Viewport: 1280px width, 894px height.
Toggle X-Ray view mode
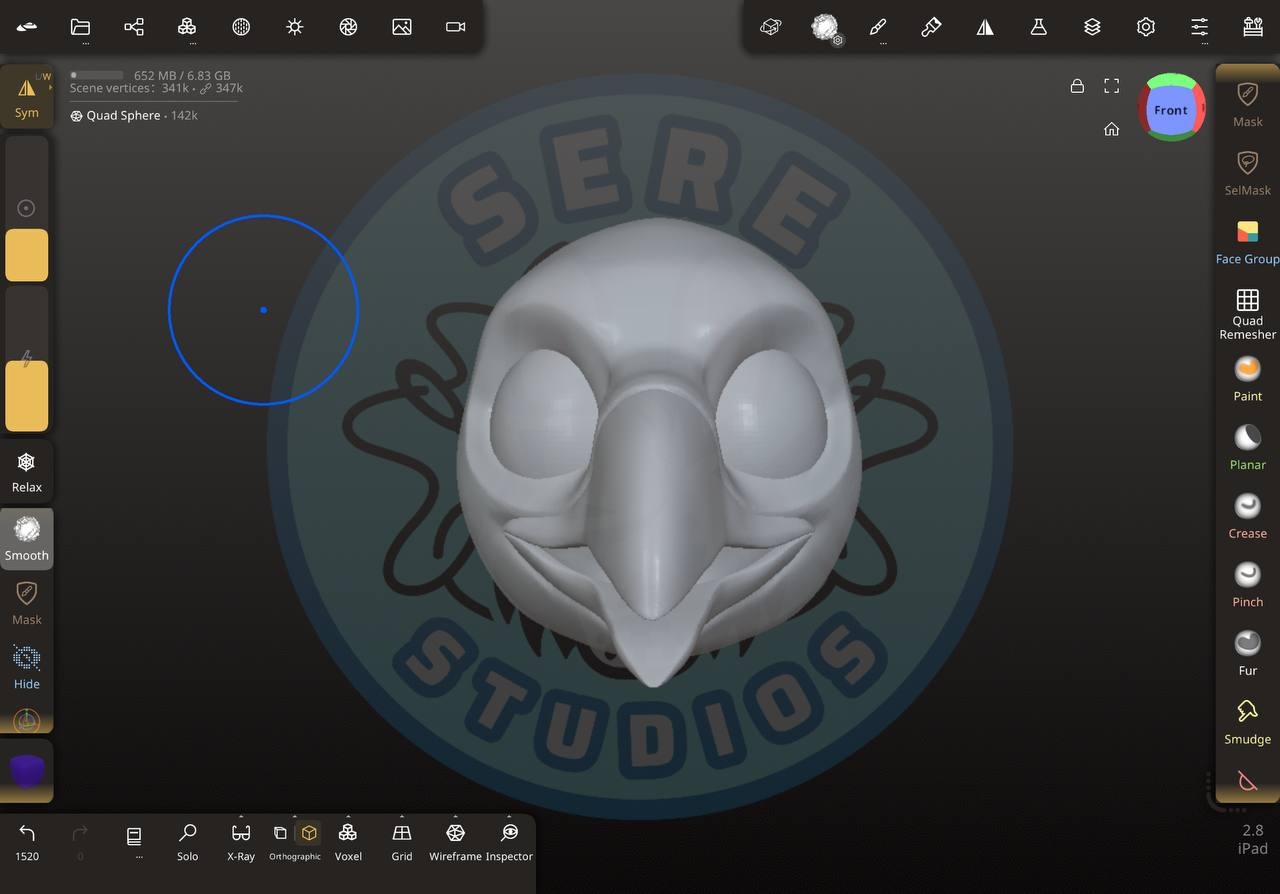pyautogui.click(x=241, y=840)
